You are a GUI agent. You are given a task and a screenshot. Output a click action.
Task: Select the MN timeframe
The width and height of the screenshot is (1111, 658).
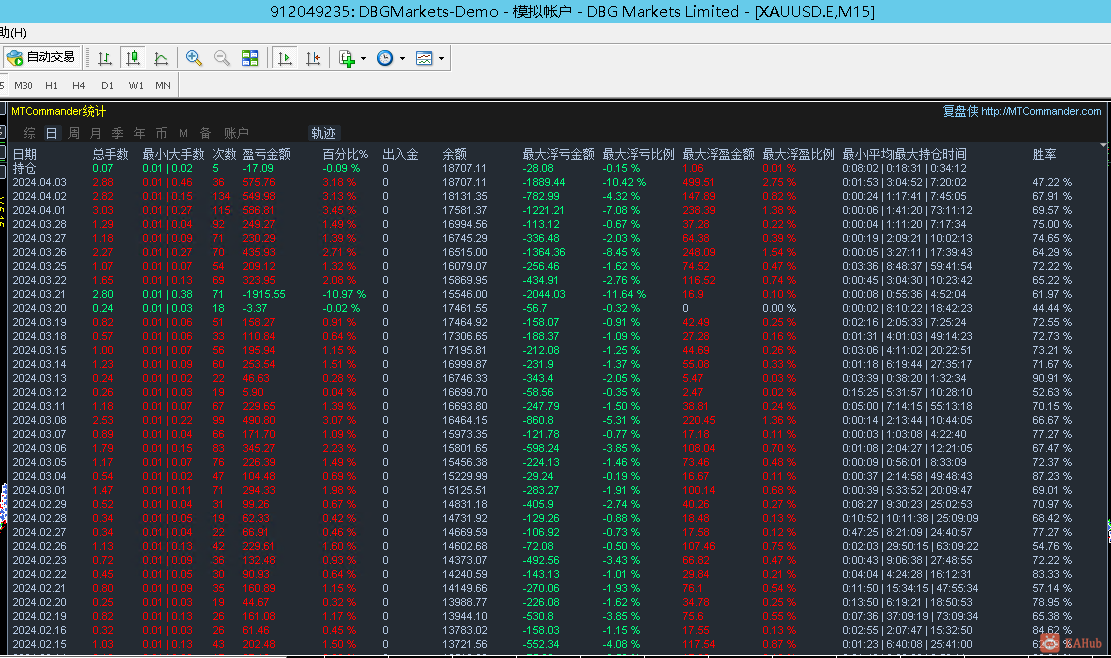163,85
